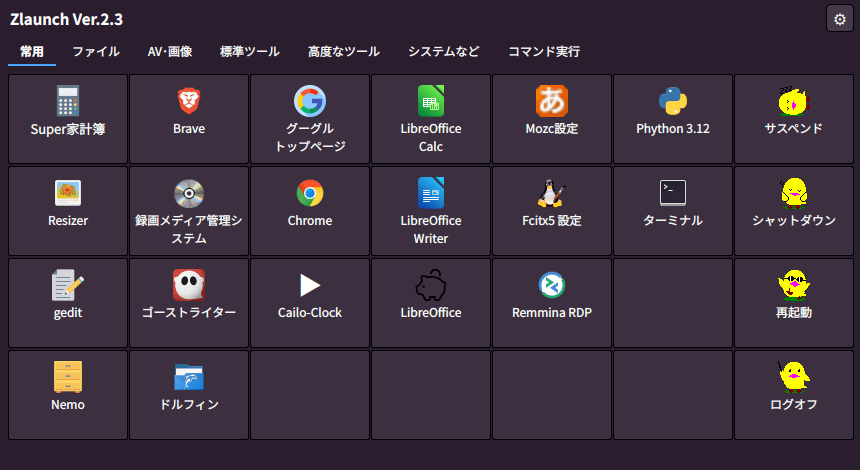Open settings gear button
The width and height of the screenshot is (860, 470).
coord(840,19)
